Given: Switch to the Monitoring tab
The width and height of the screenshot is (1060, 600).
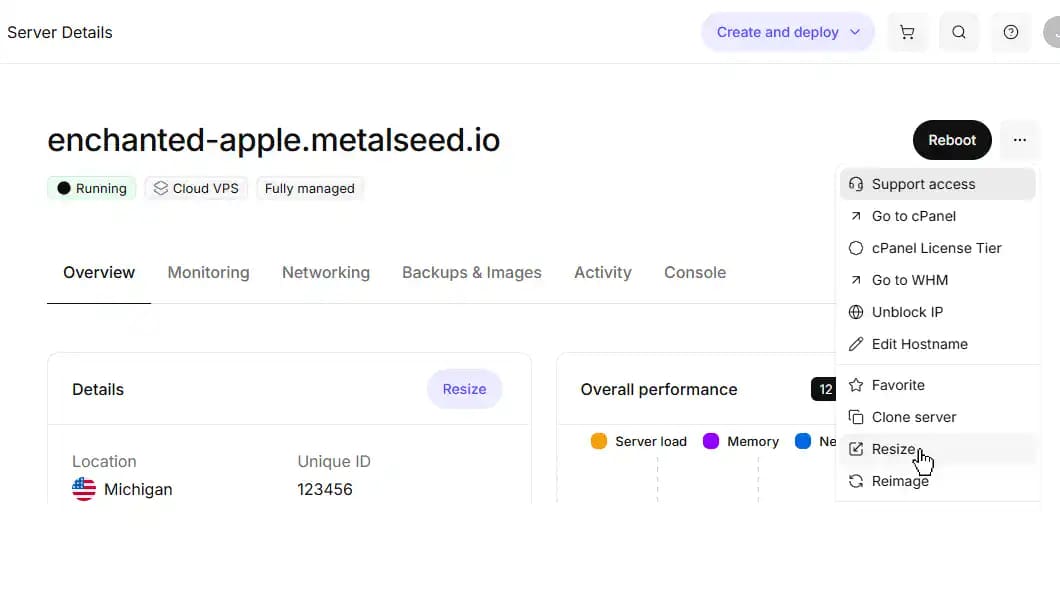Looking at the screenshot, I should pos(208,272).
